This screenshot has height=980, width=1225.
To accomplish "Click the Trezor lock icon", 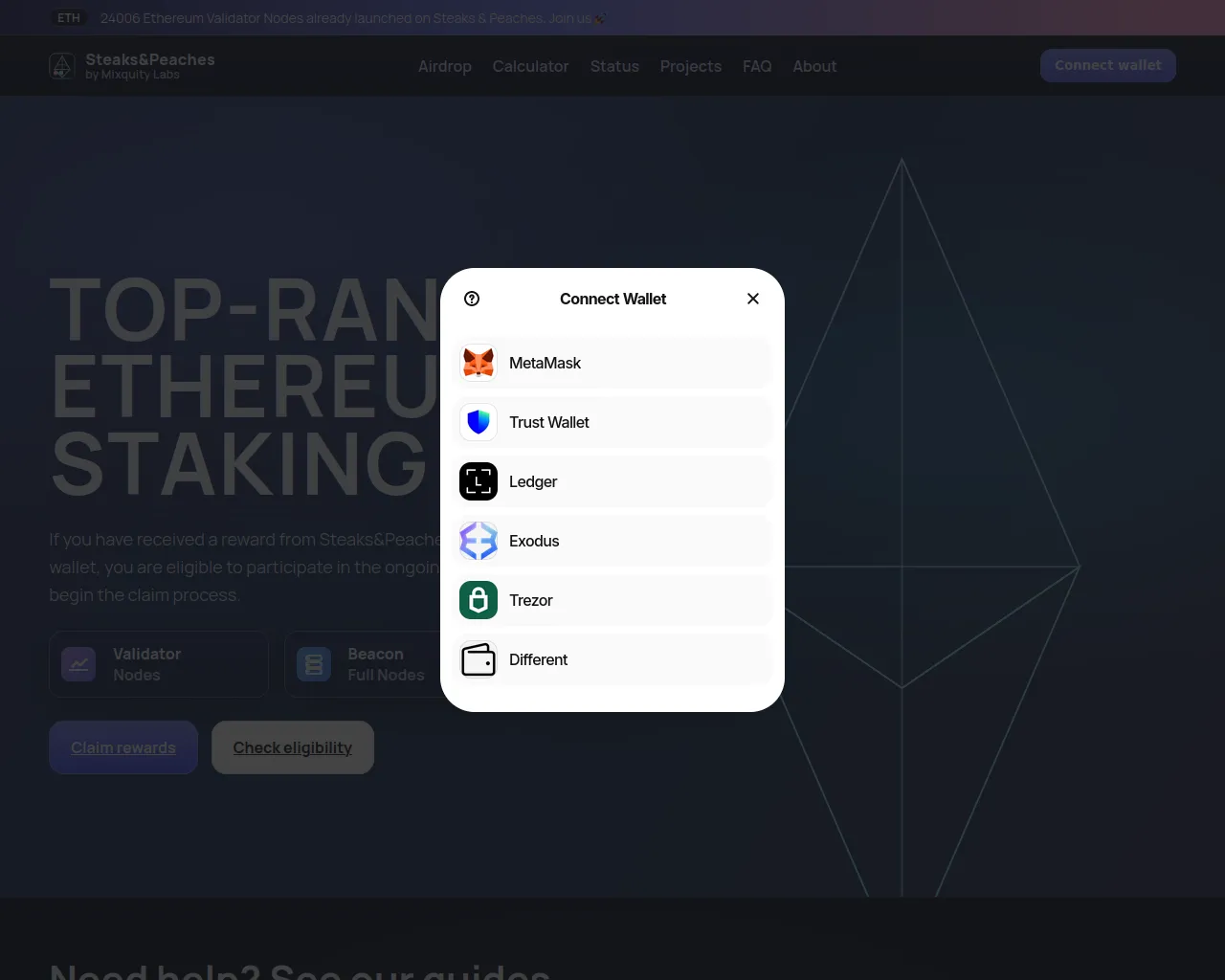I will (479, 601).
